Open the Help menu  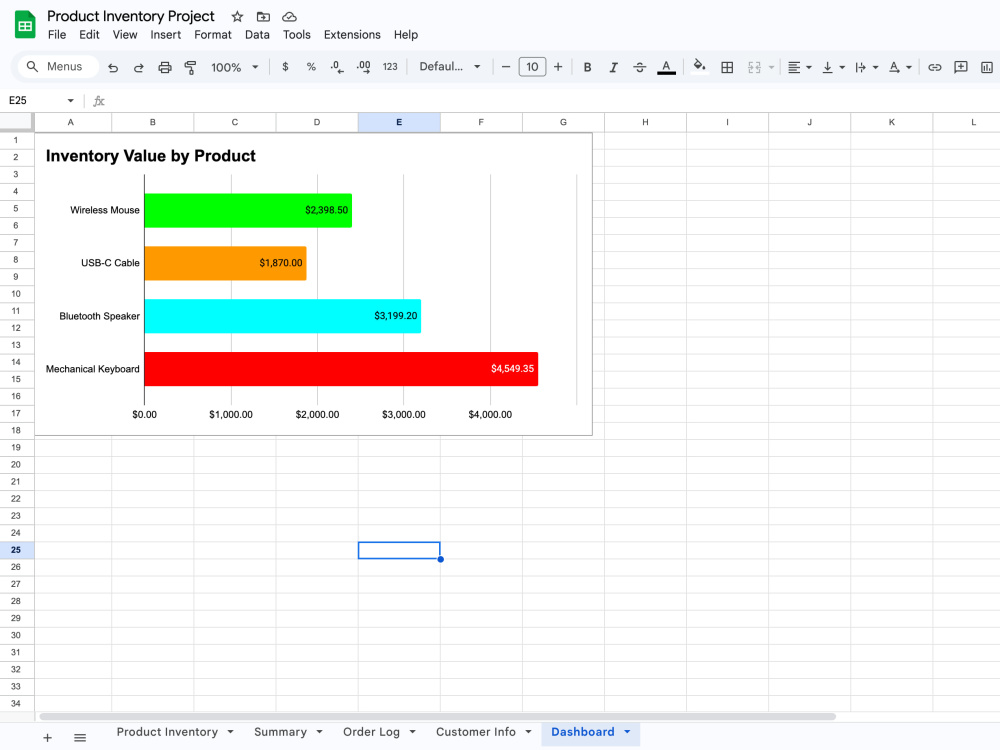[406, 34]
